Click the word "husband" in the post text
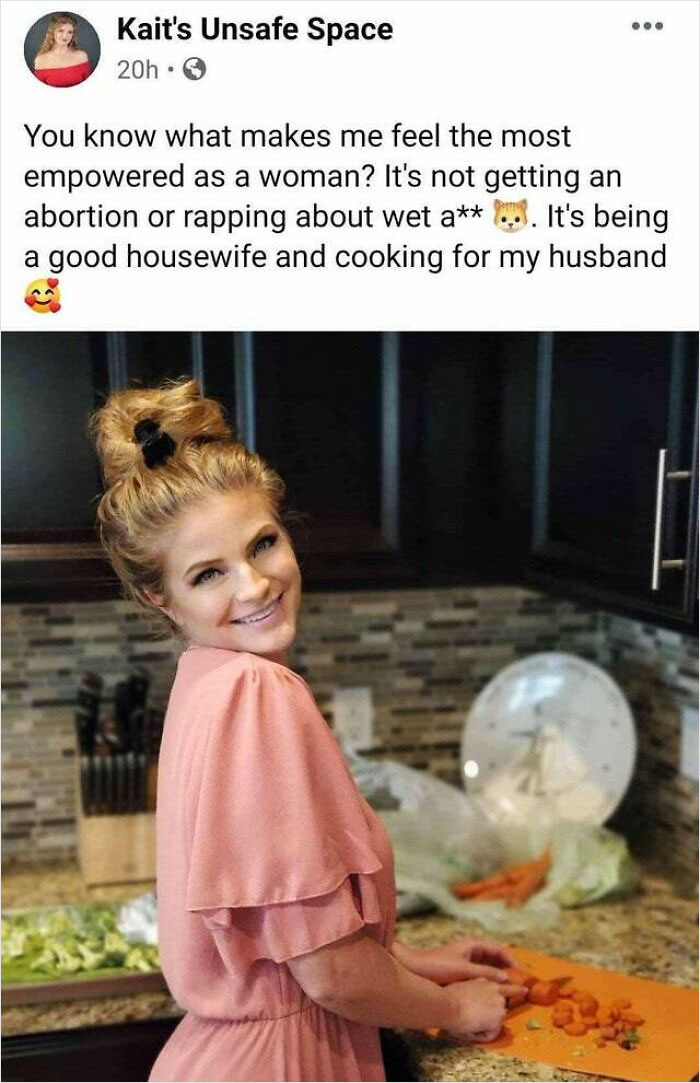Screen dimensions: 700x1083 [607, 256]
